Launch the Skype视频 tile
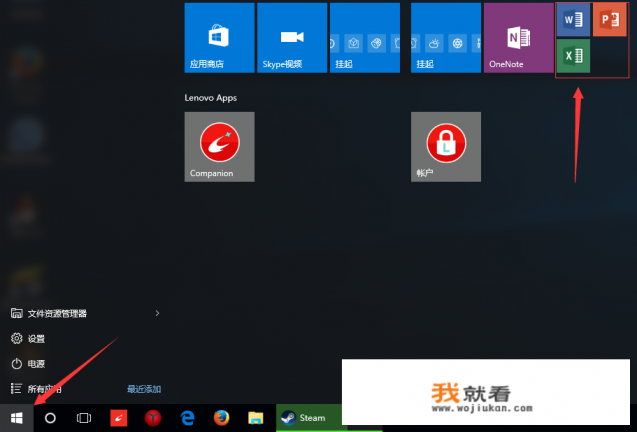Screen dimensions: 637x432 coord(292,38)
